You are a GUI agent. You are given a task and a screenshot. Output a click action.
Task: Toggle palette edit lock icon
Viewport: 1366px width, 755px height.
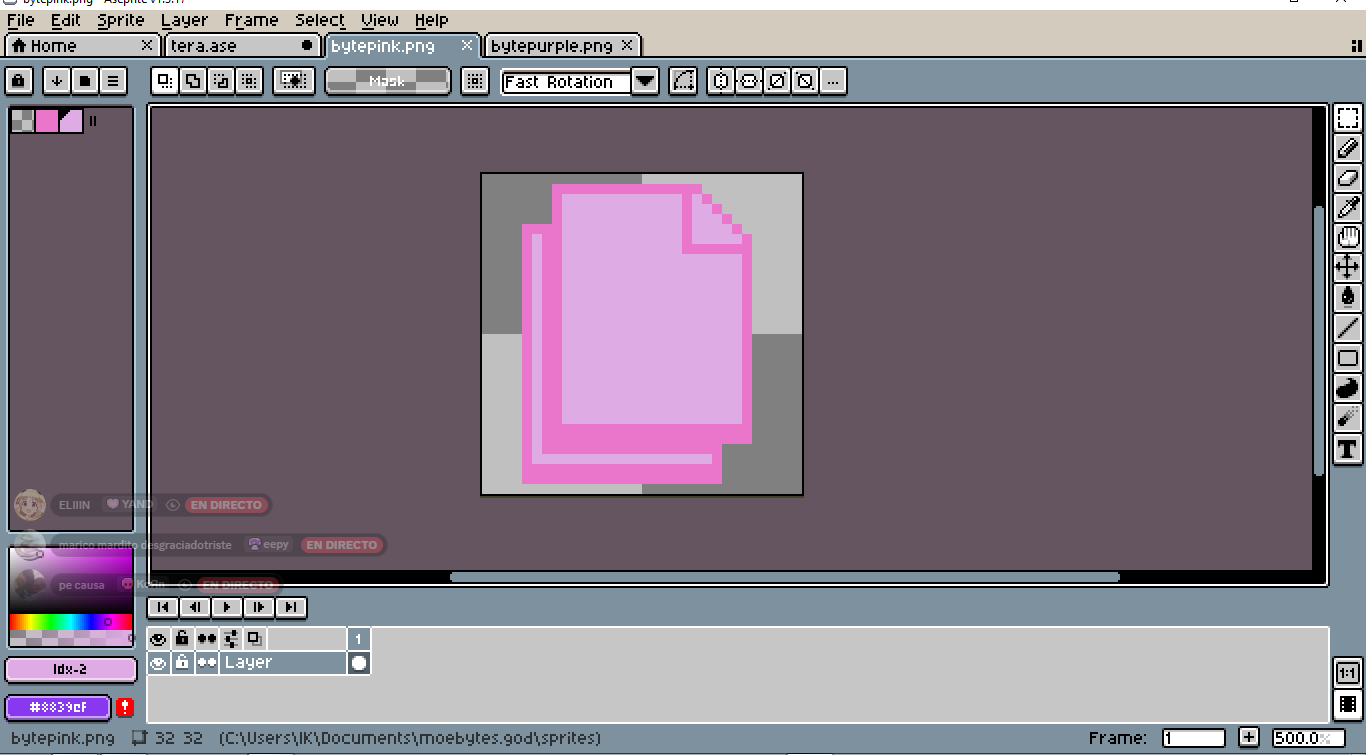pyautogui.click(x=19, y=81)
